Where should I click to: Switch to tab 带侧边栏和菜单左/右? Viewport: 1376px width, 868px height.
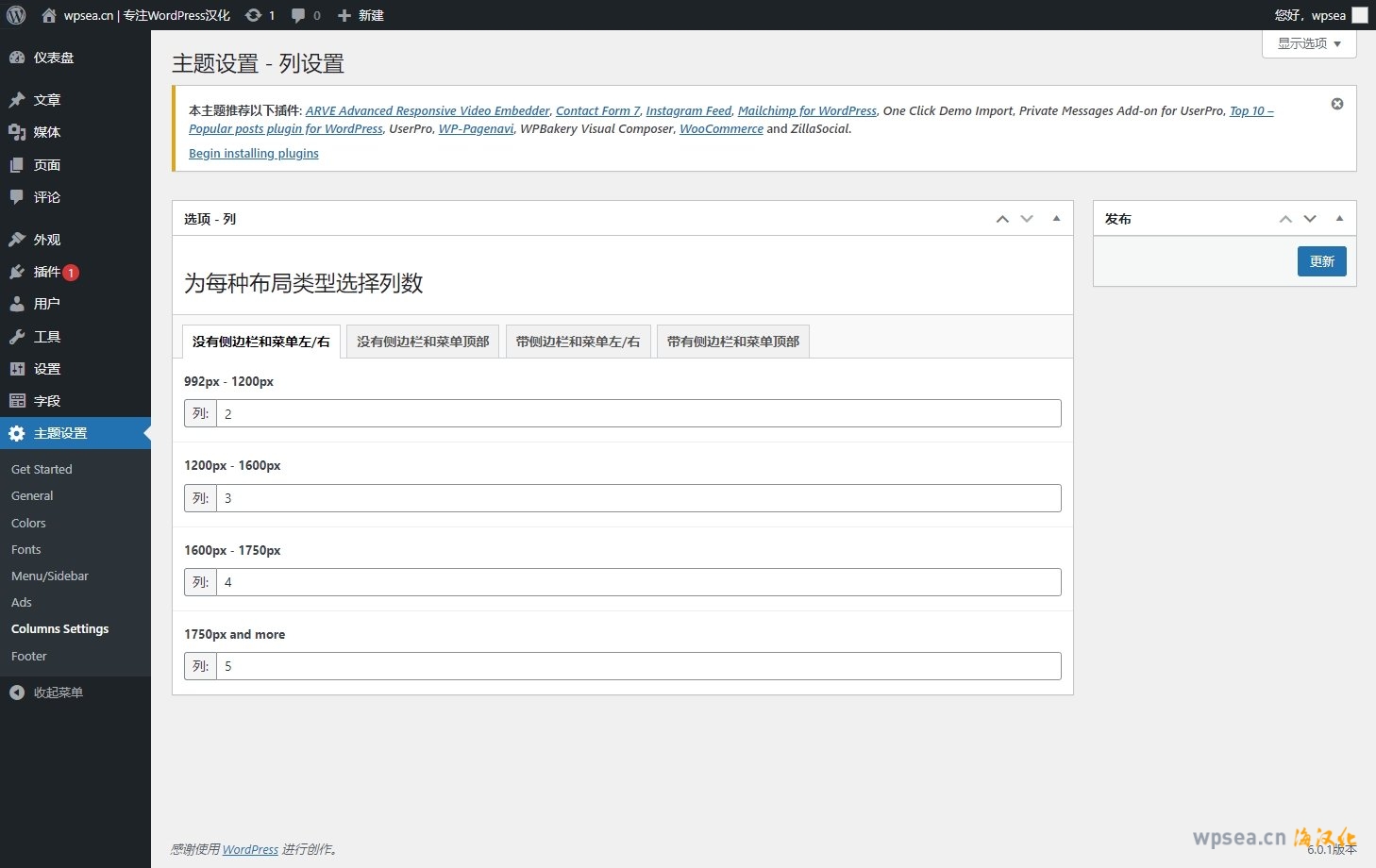(x=578, y=342)
